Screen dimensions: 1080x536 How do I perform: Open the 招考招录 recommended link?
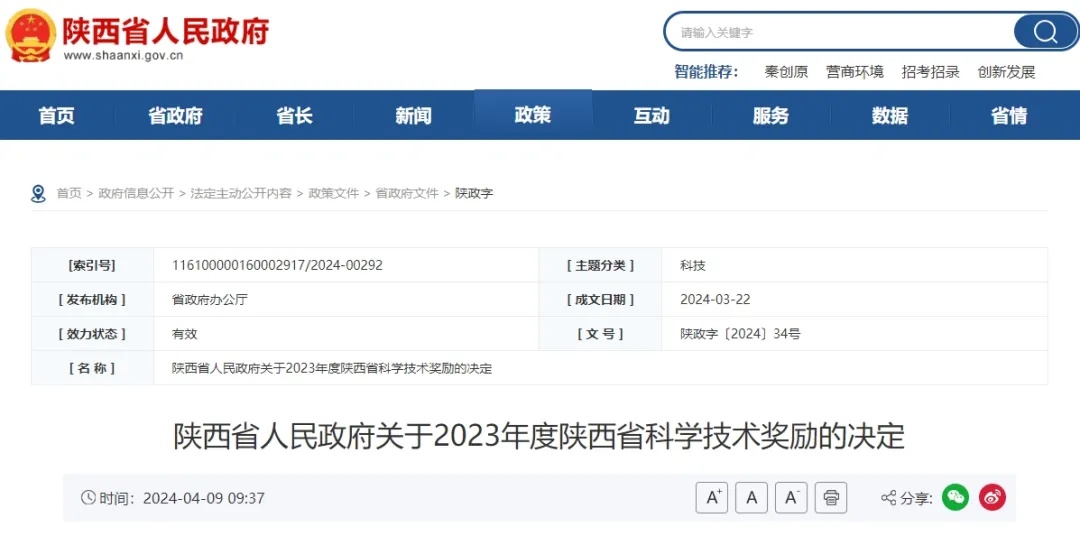[930, 72]
